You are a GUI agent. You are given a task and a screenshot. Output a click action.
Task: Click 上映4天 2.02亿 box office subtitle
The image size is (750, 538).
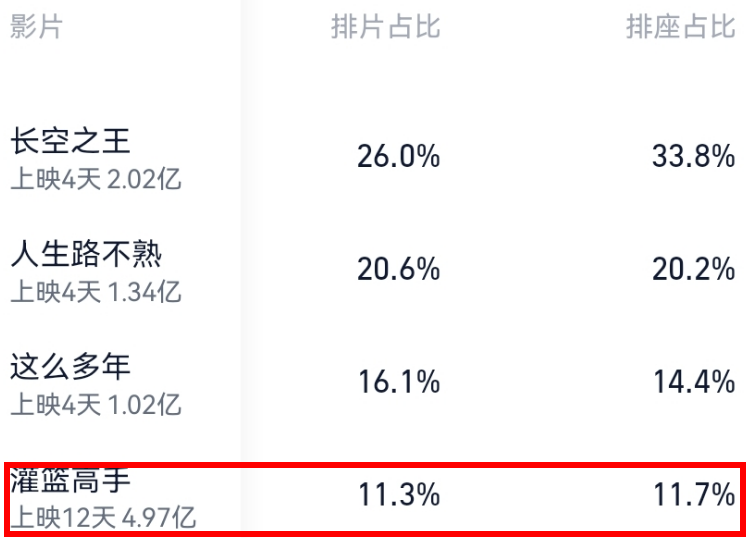(x=96, y=180)
